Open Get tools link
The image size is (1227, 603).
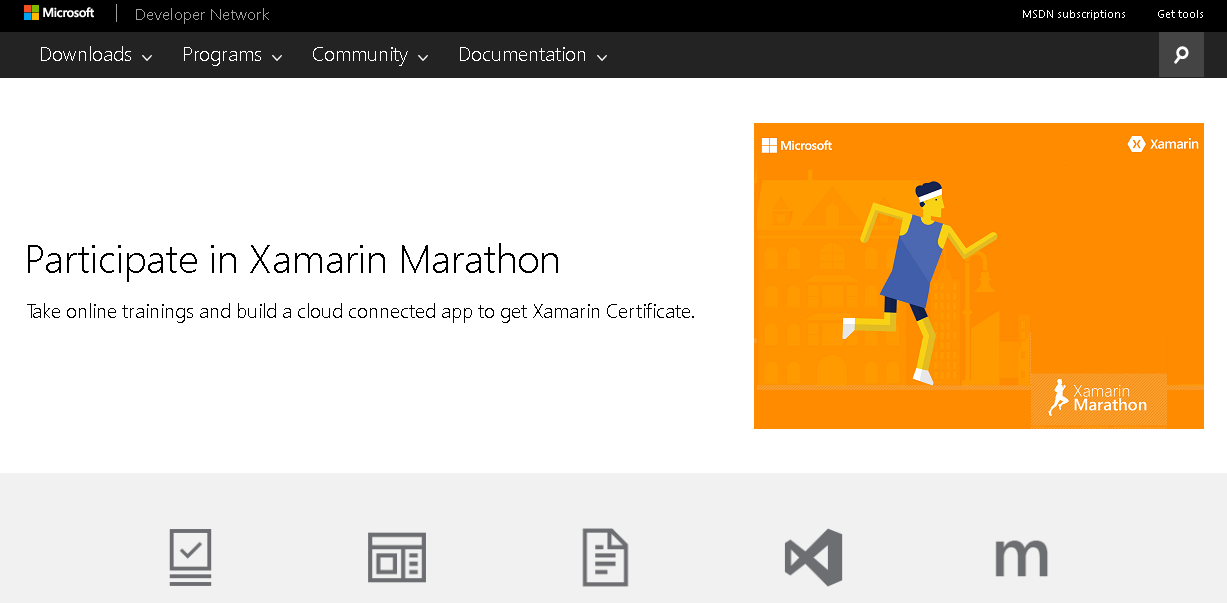[1180, 14]
